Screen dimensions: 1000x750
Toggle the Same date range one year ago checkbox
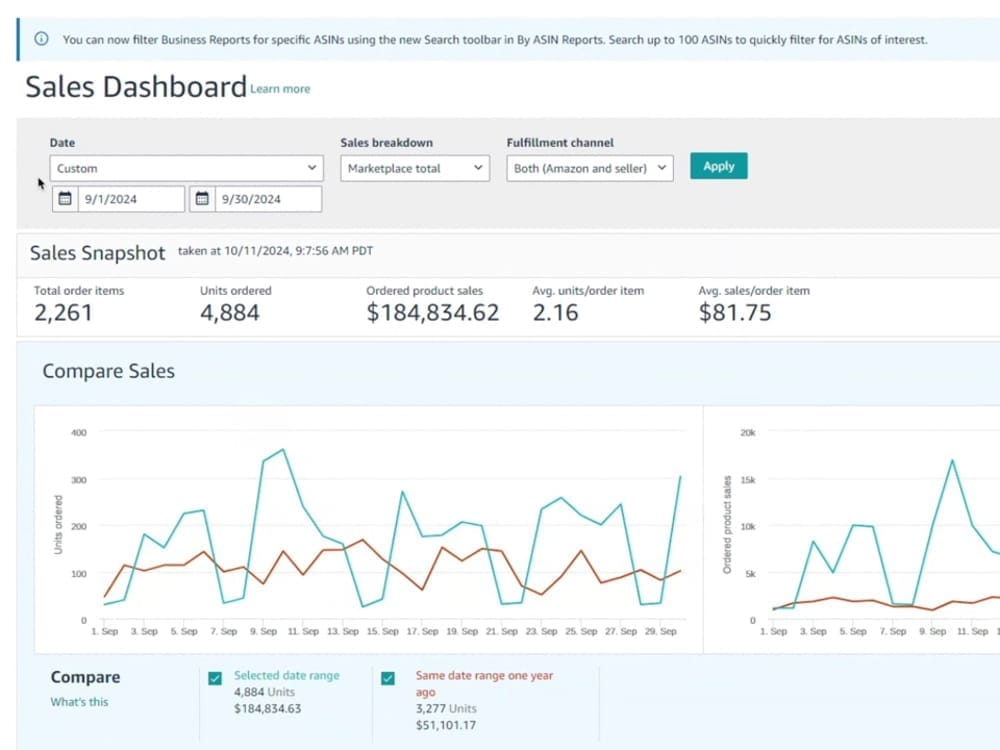tap(389, 678)
